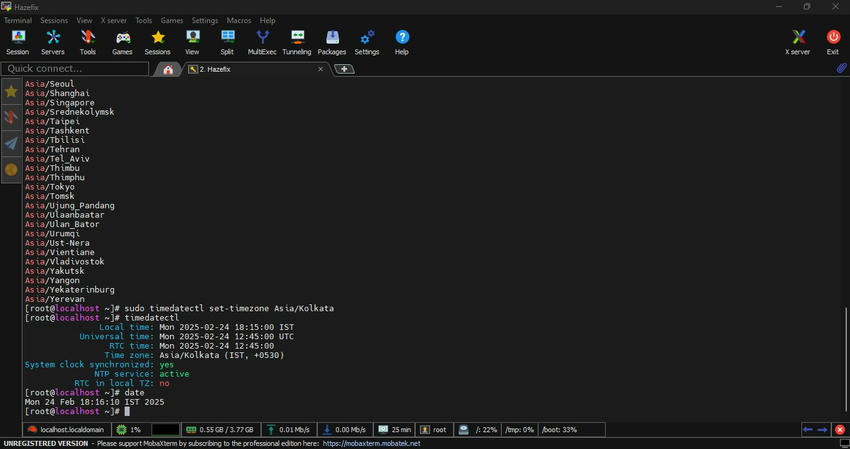This screenshot has width=850, height=449.
Task: Open the star Sessions sidebar tab
Action: [11, 91]
